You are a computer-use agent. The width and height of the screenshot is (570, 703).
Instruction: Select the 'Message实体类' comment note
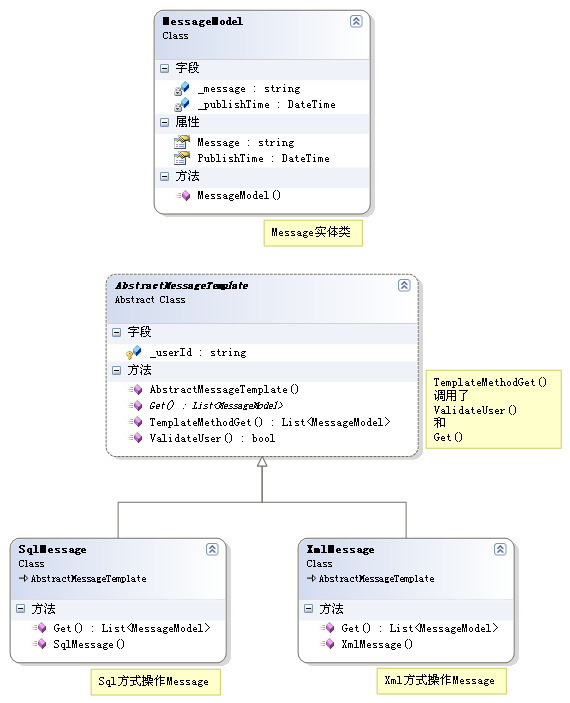(x=313, y=233)
